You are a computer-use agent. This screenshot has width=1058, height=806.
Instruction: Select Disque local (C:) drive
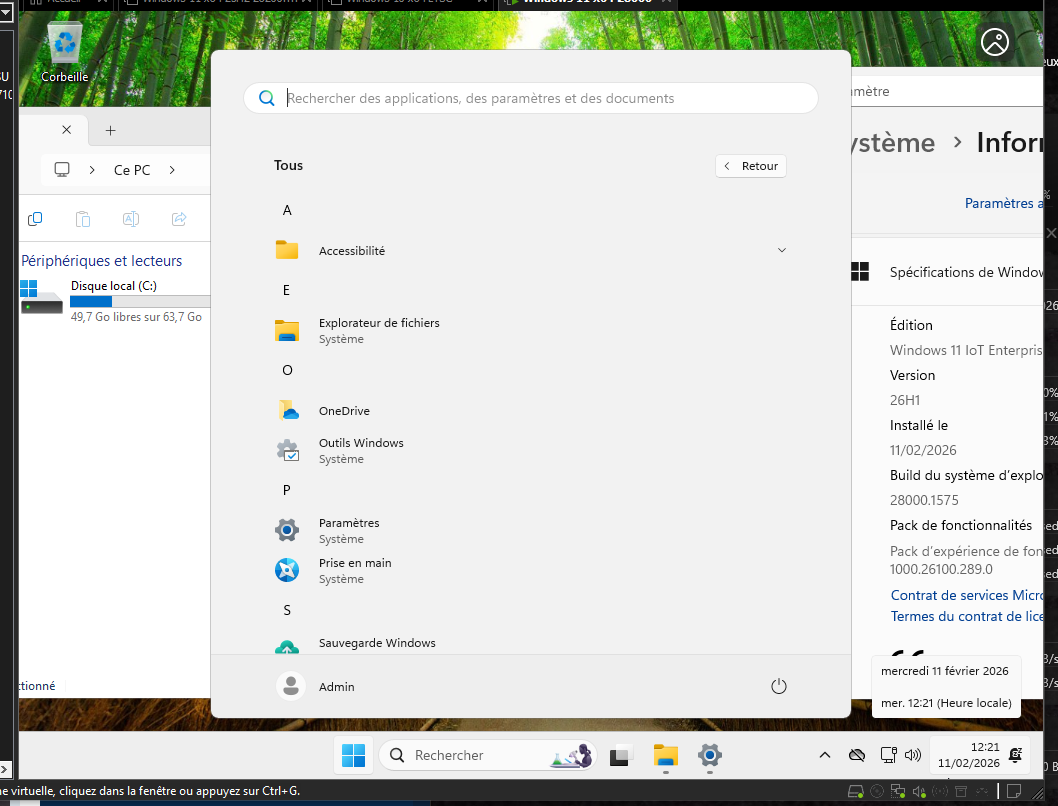click(x=113, y=286)
